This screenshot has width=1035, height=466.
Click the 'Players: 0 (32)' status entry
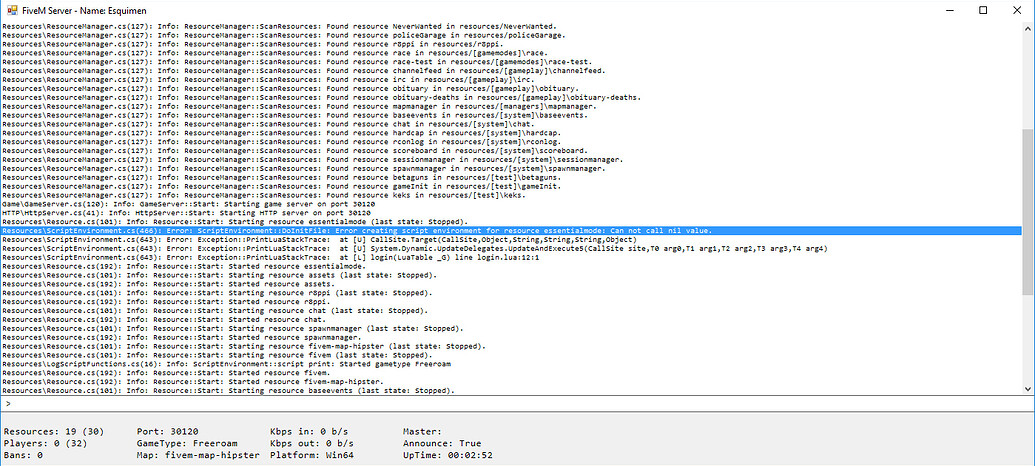pos(48,444)
